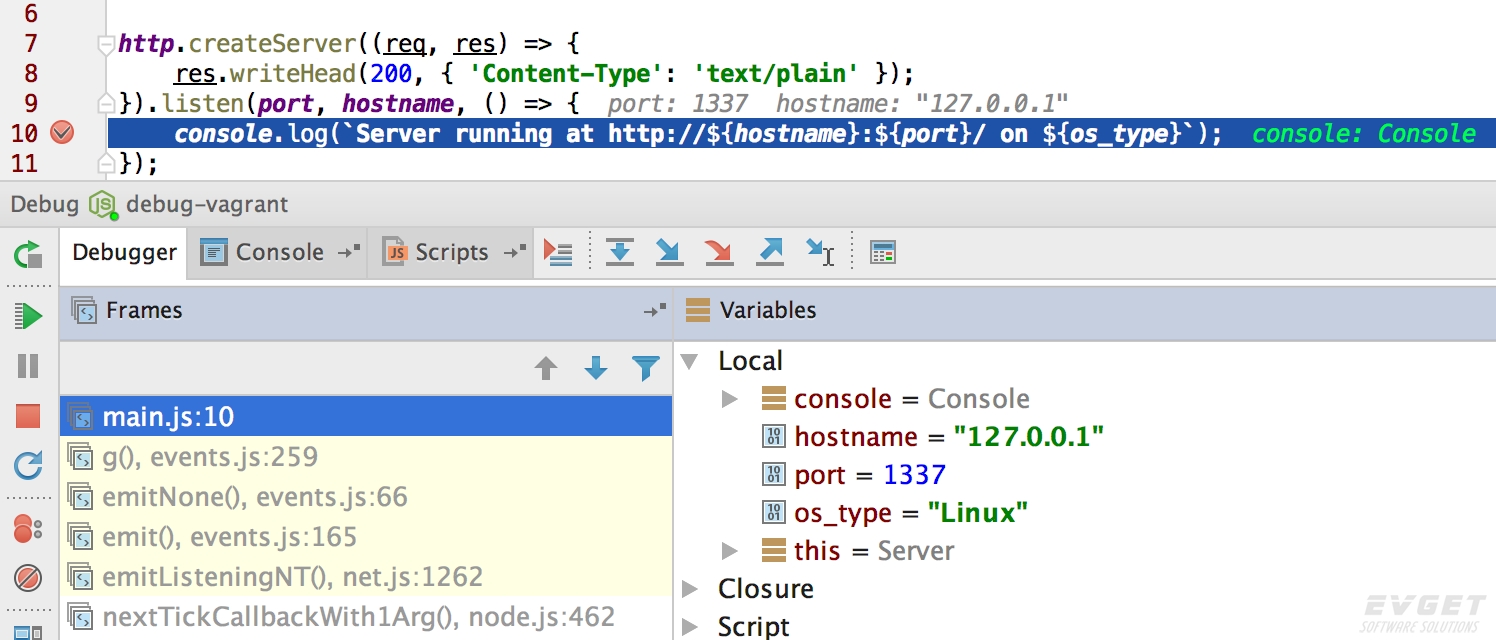The height and width of the screenshot is (640, 1496).
Task: Click the Frames panel header label
Action: pyautogui.click(x=144, y=311)
